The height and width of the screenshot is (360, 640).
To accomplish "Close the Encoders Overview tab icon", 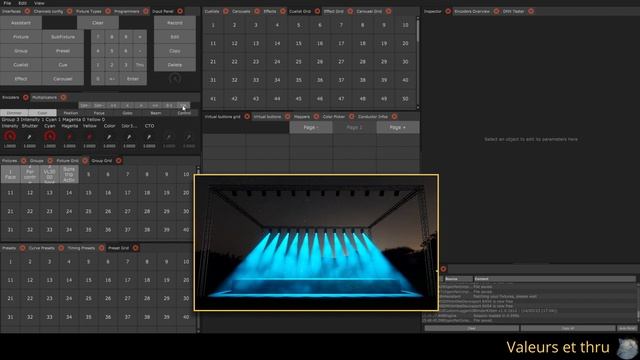I will [496, 11].
